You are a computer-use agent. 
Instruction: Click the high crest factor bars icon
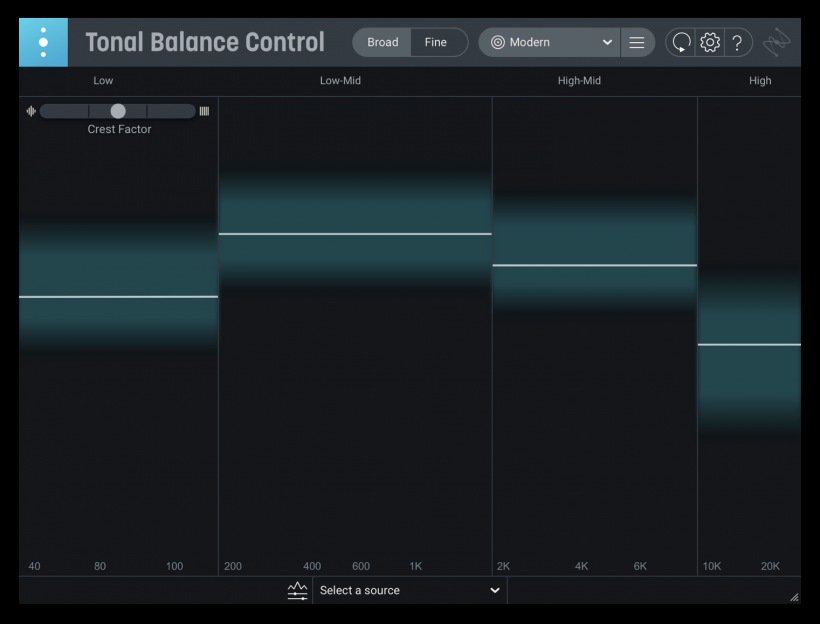(x=204, y=111)
